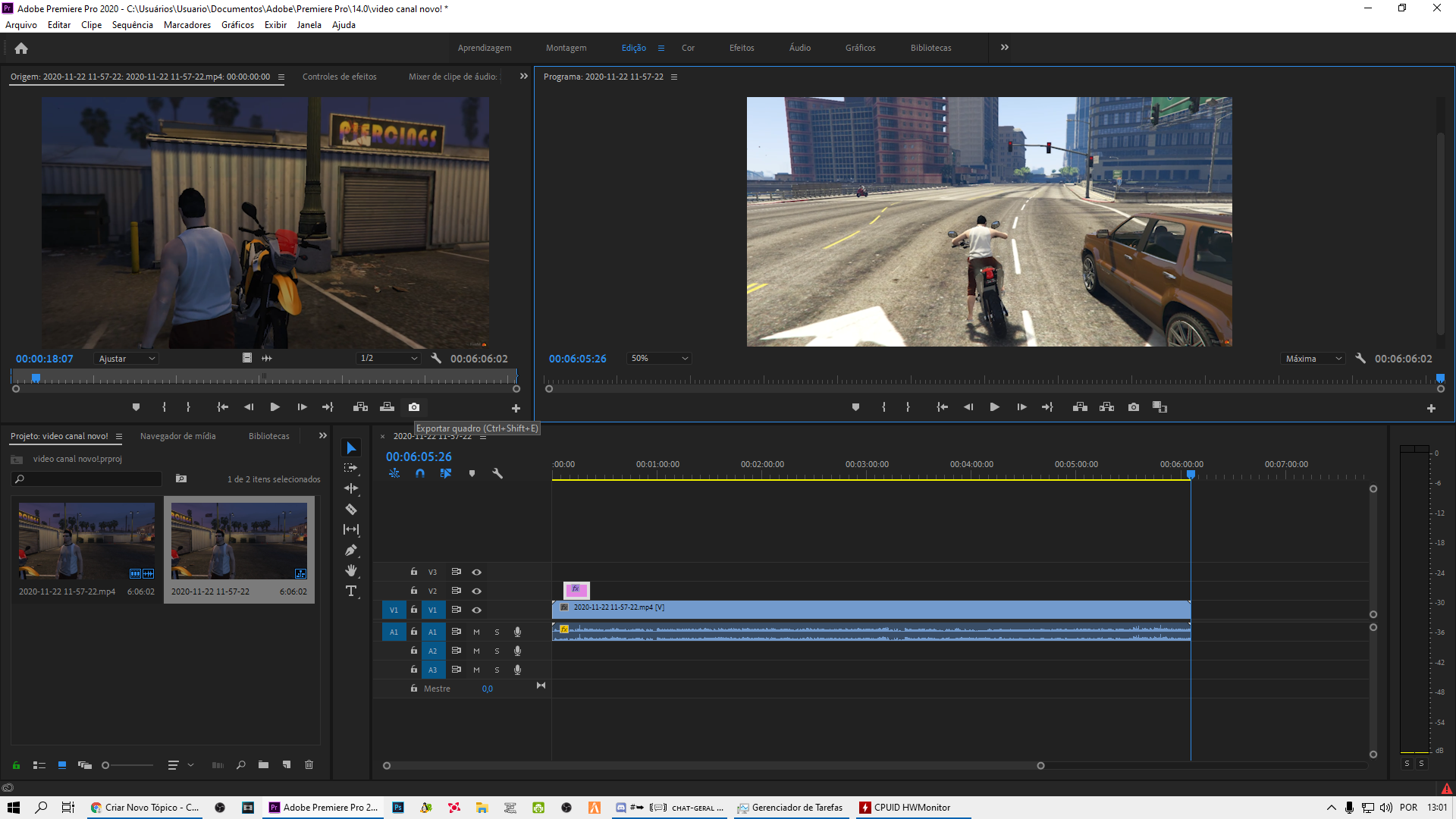Select the Hand tool

pyautogui.click(x=351, y=570)
